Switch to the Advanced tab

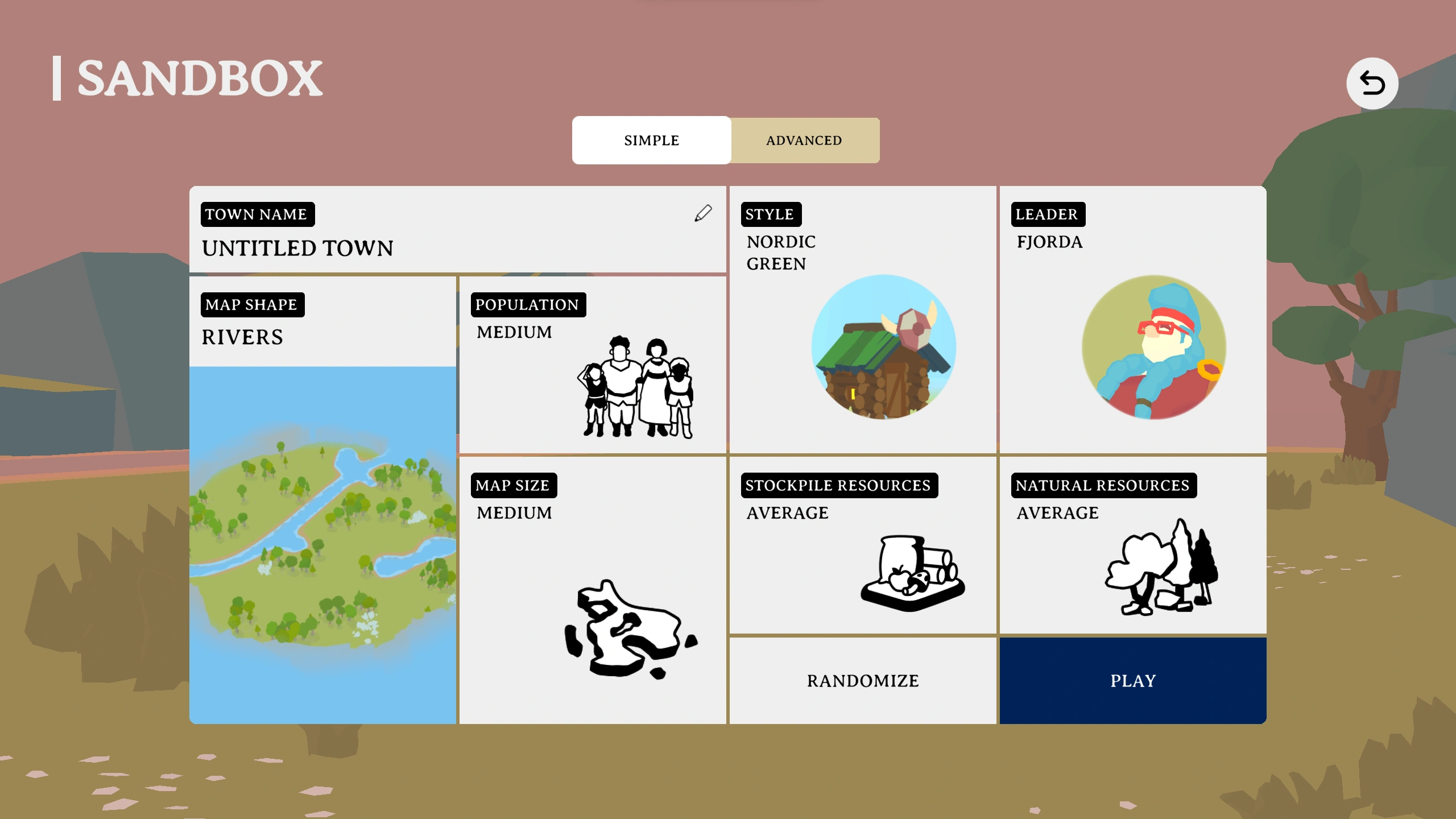804,140
